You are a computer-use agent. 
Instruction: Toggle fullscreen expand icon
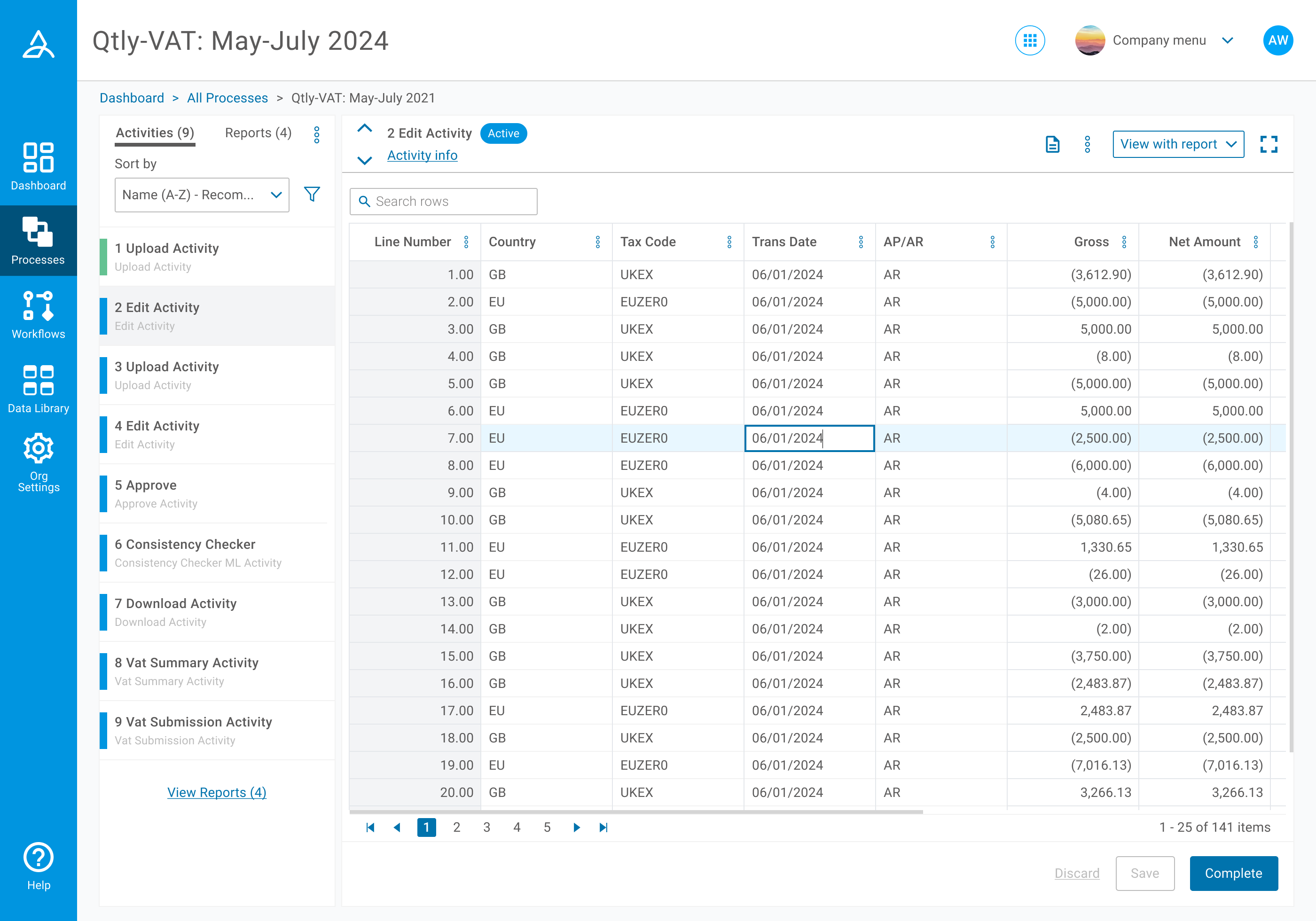pyautogui.click(x=1269, y=144)
